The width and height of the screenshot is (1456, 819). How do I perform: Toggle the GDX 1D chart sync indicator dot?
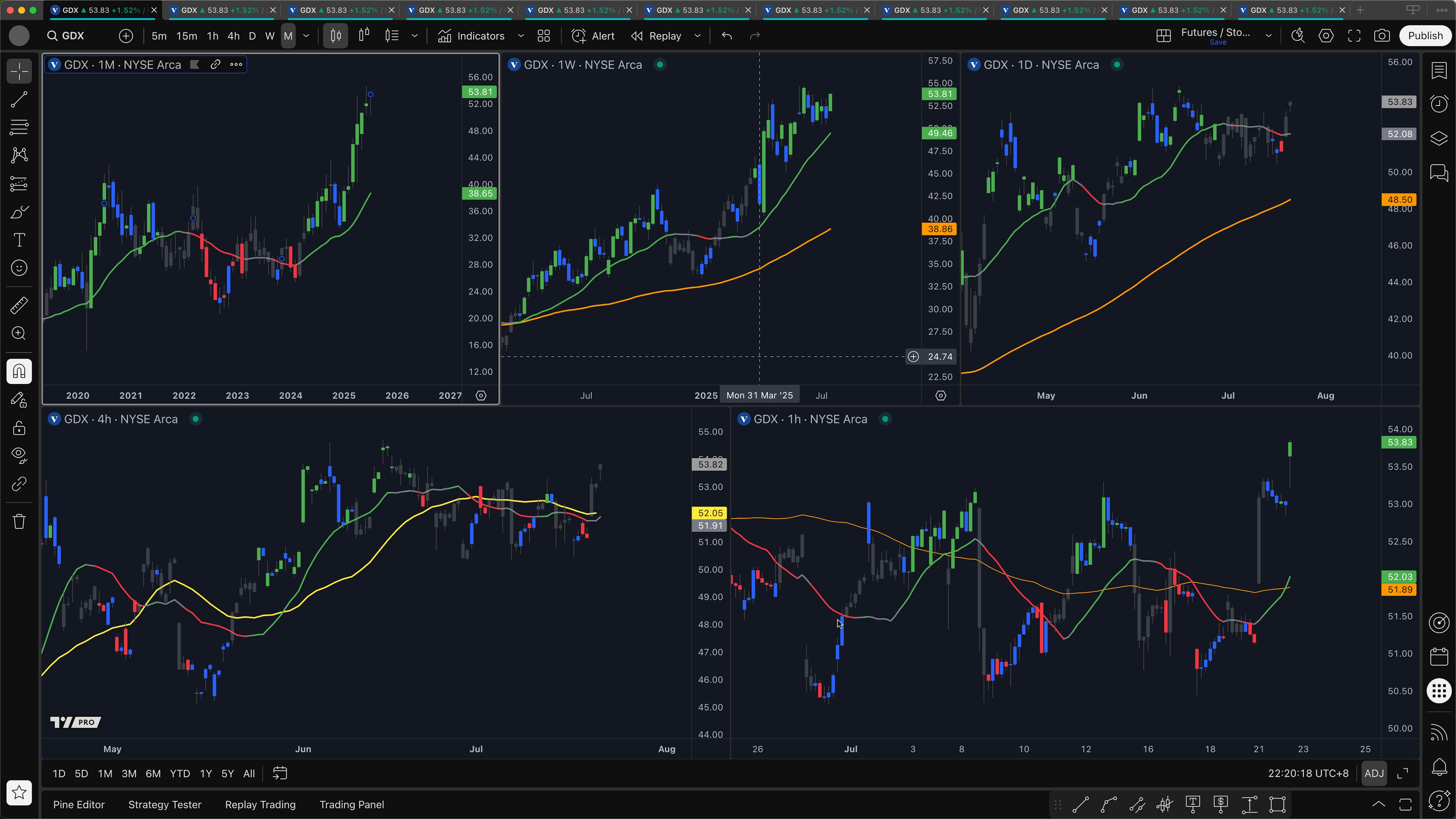[1116, 64]
